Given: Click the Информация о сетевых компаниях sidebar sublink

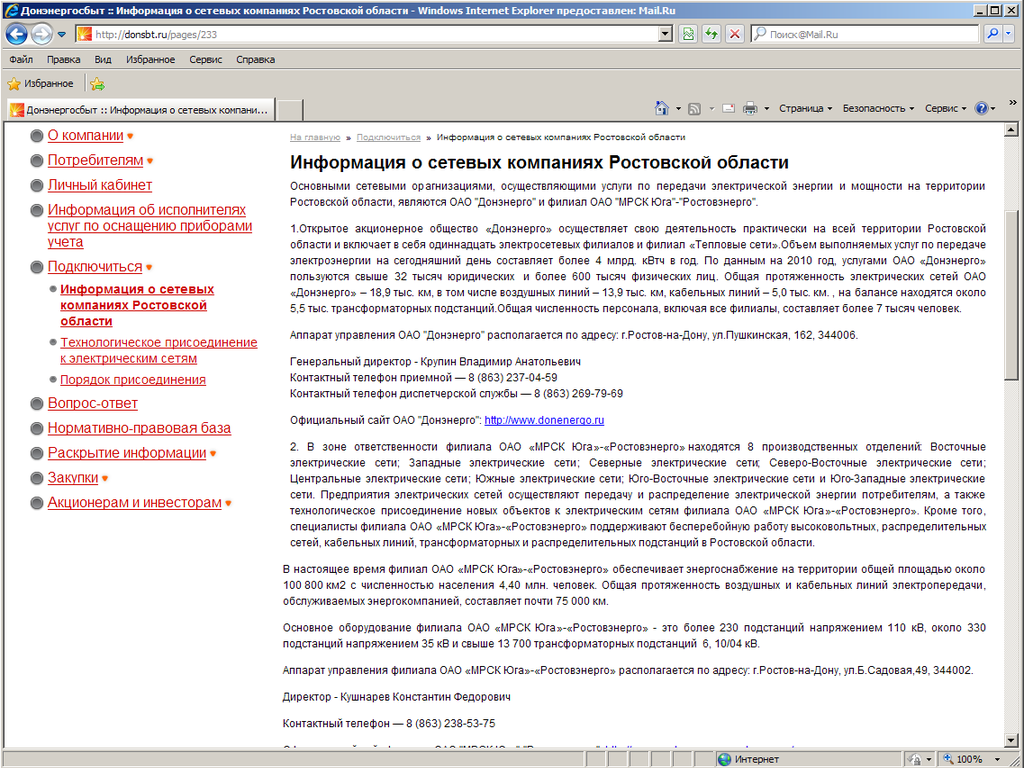Looking at the screenshot, I should 137,305.
